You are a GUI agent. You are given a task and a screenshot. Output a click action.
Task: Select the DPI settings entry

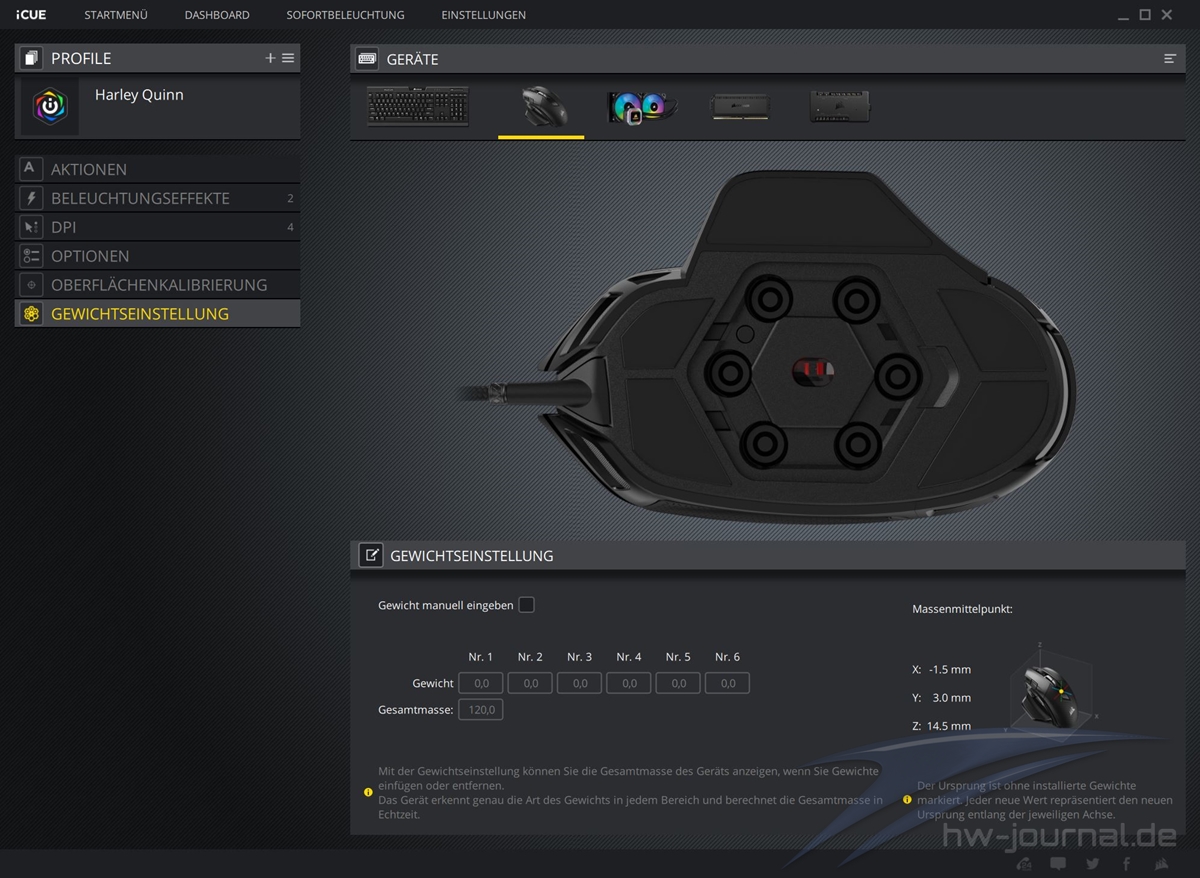tap(64, 227)
